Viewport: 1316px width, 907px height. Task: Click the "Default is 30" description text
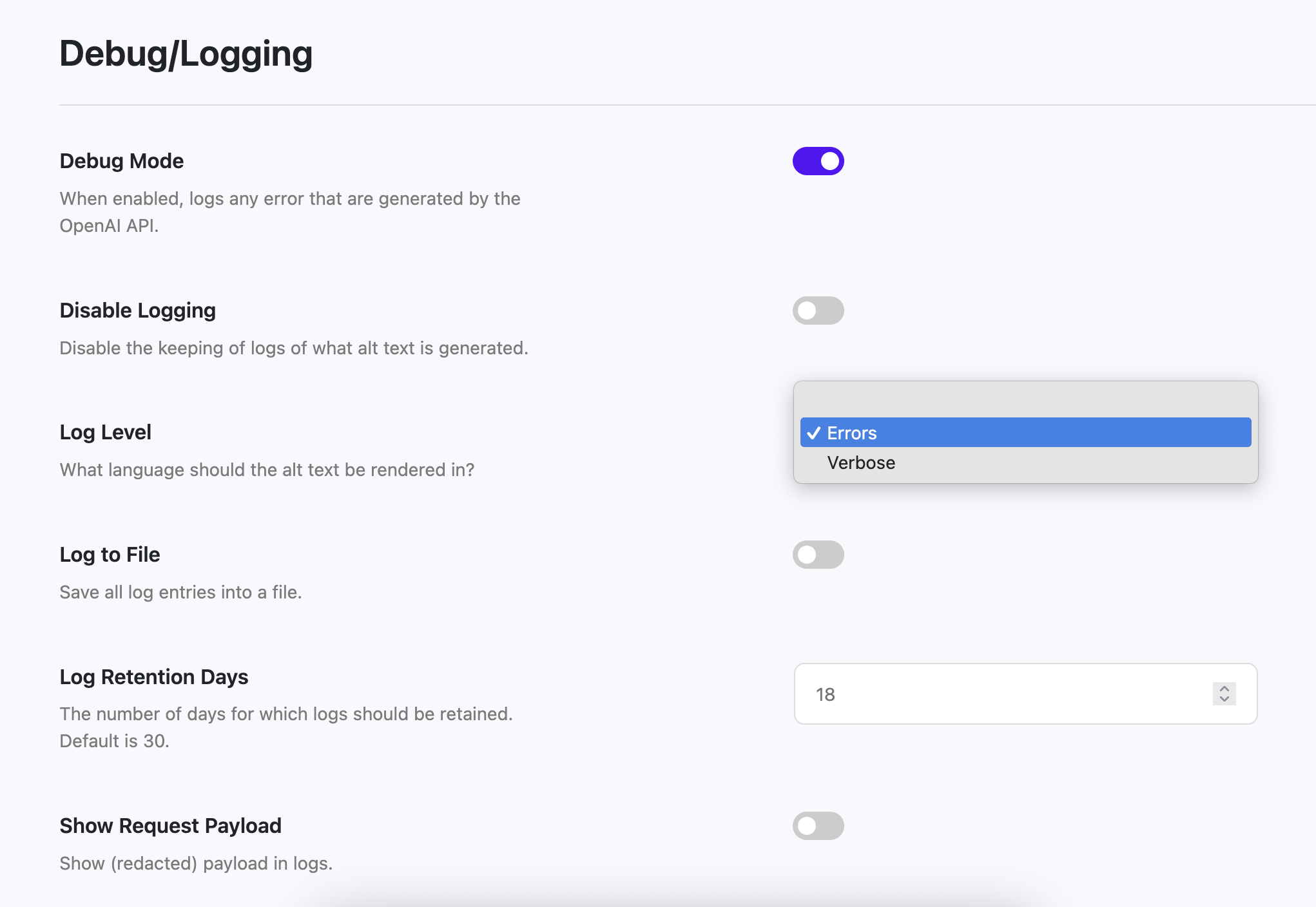tap(114, 741)
